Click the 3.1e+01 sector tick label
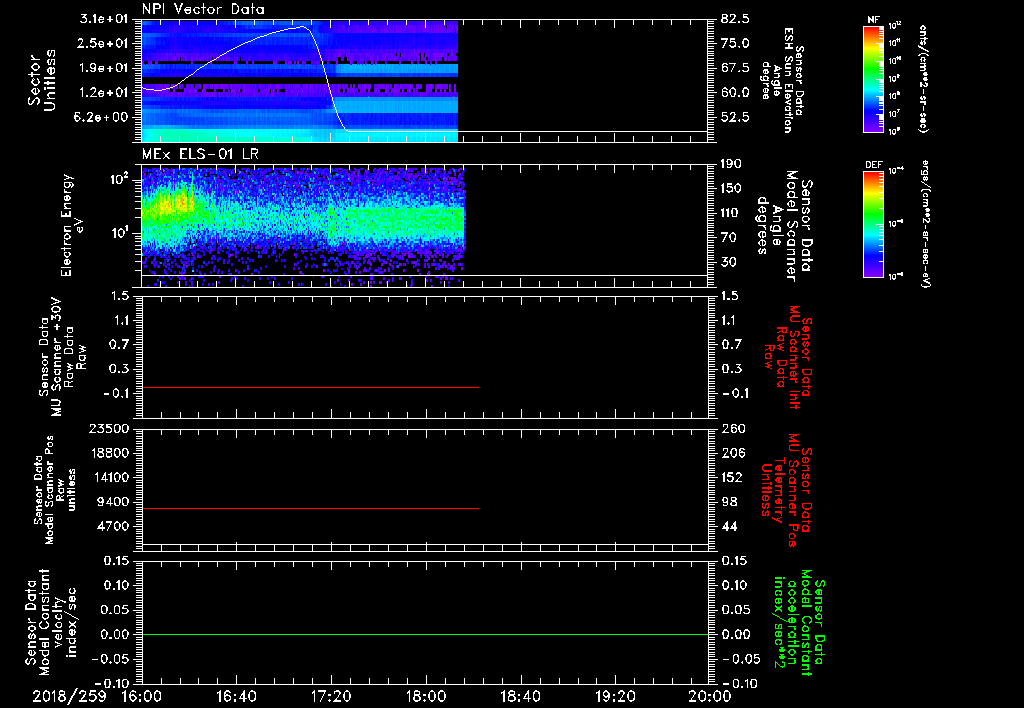The width and height of the screenshot is (1024, 708). 104,19
